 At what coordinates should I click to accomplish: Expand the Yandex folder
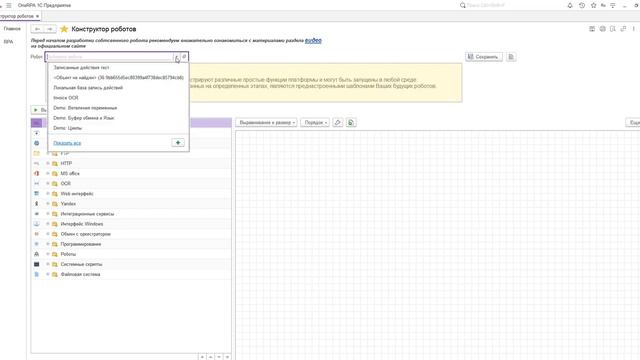coord(48,204)
